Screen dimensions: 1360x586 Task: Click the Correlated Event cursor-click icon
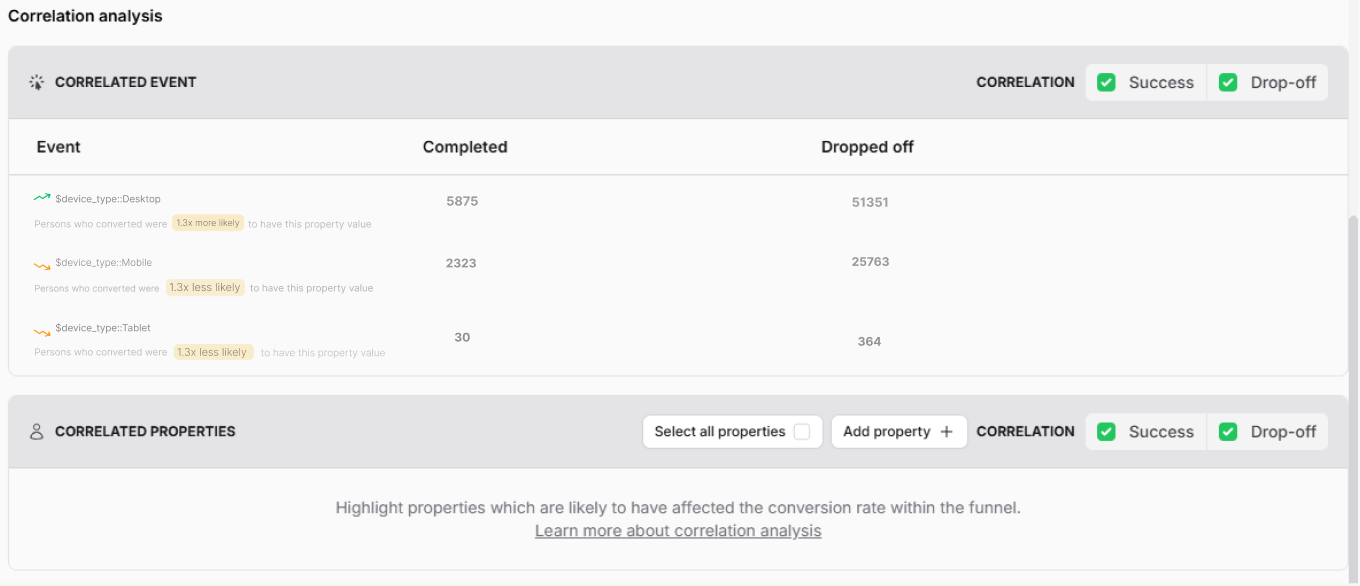[37, 82]
